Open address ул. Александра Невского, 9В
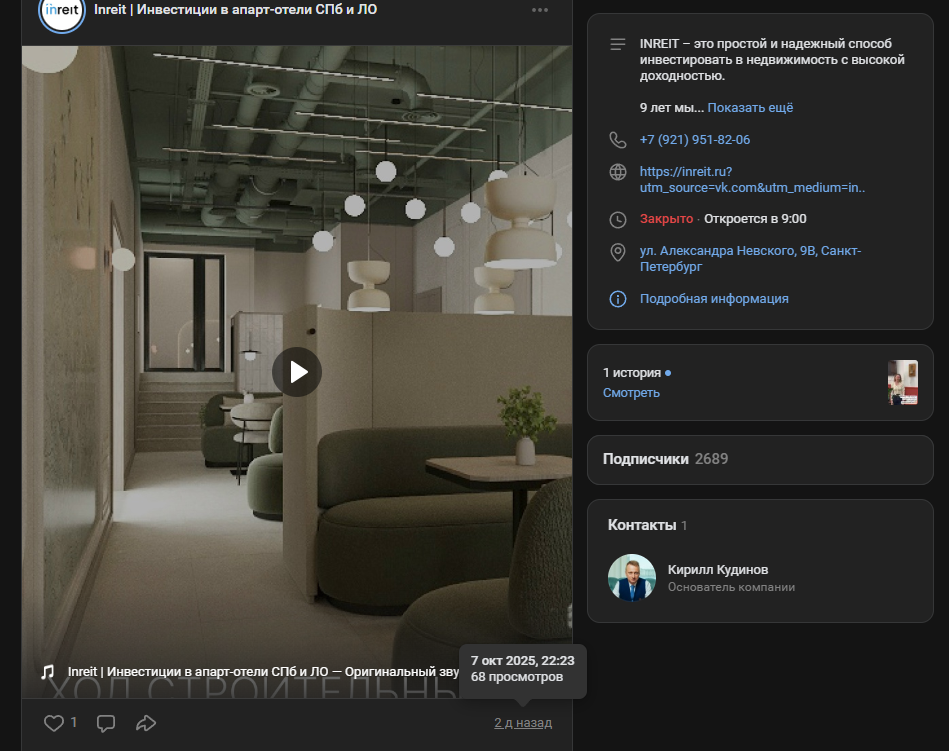Screen dimensions: 949x751 tap(749, 259)
